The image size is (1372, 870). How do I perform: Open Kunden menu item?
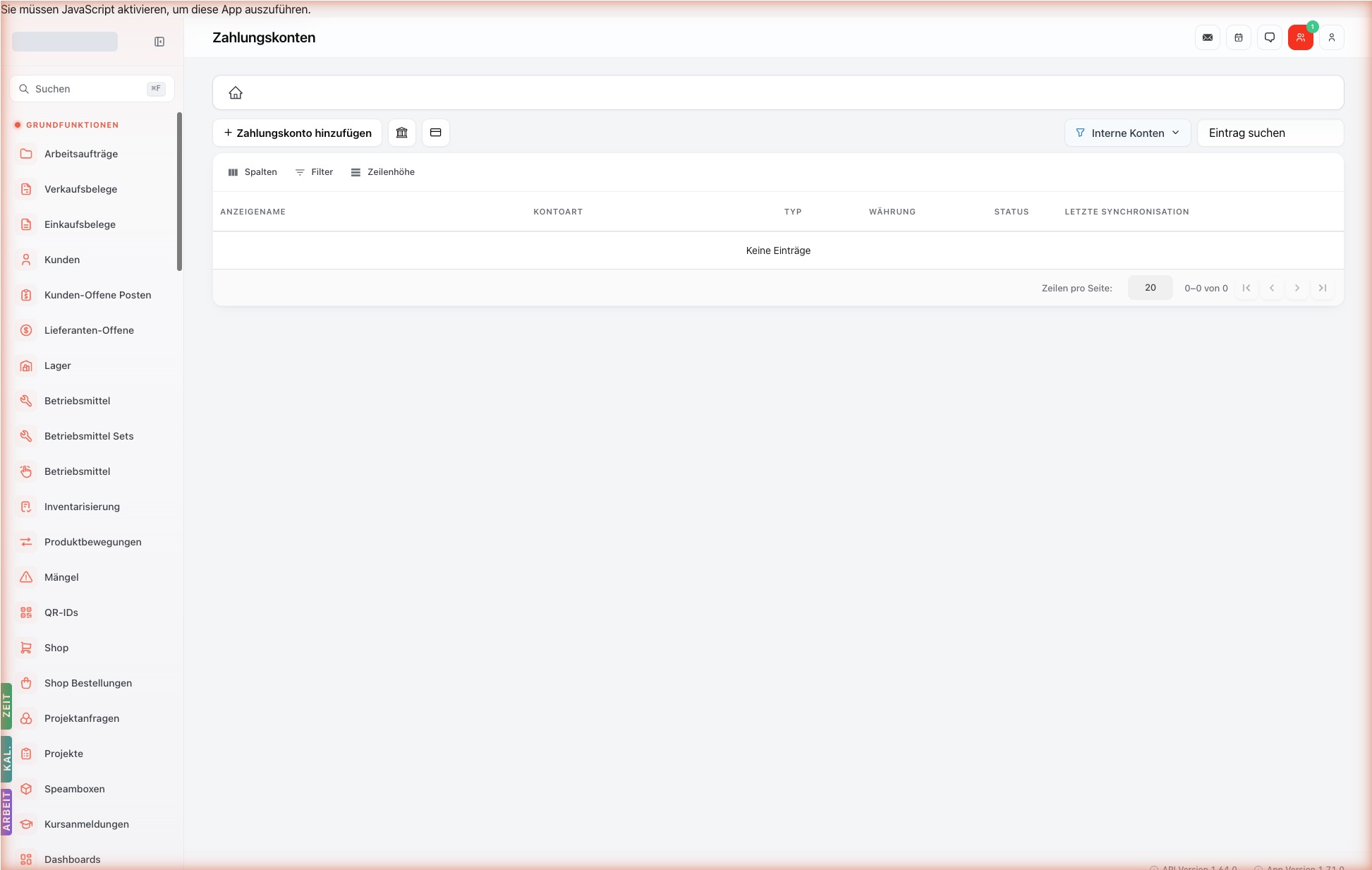pyautogui.click(x=93, y=260)
